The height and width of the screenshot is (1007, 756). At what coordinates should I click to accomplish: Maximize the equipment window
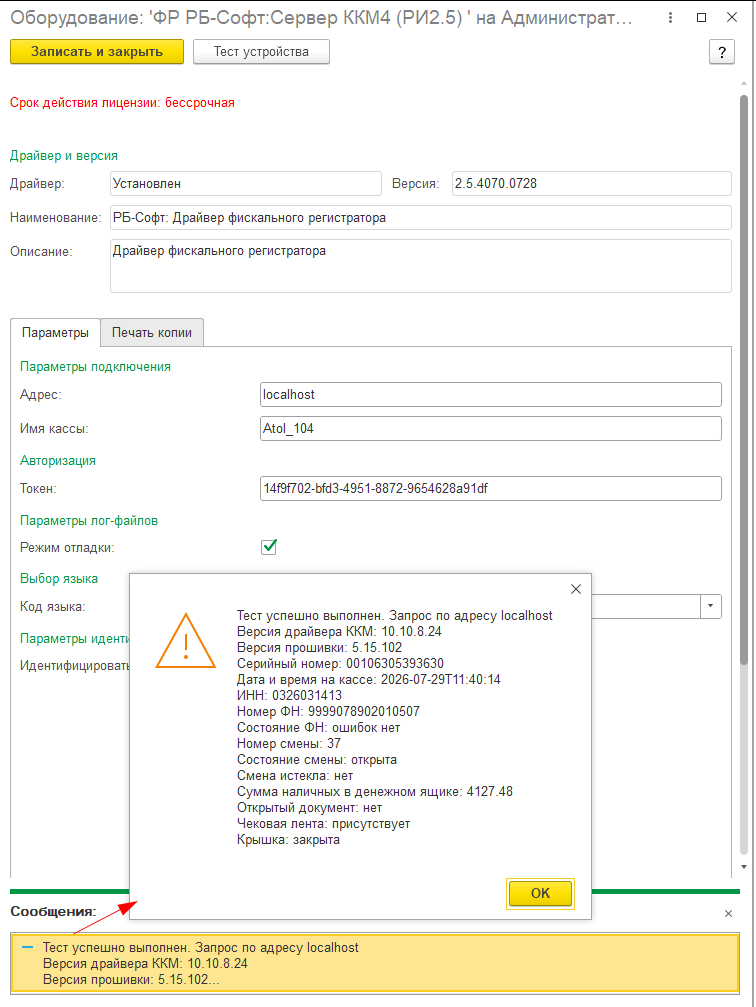[x=701, y=18]
